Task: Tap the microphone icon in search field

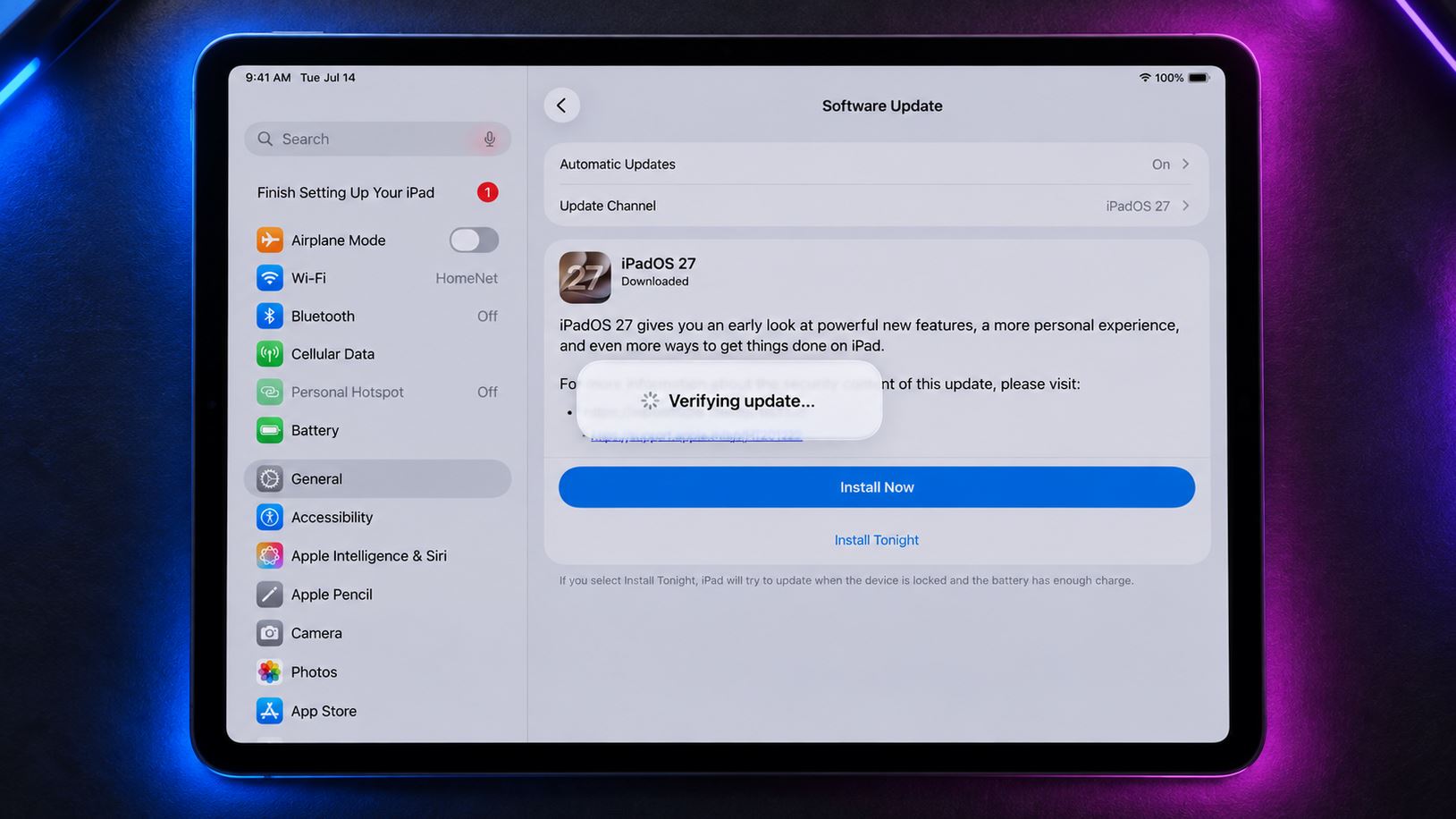Action: click(x=490, y=139)
